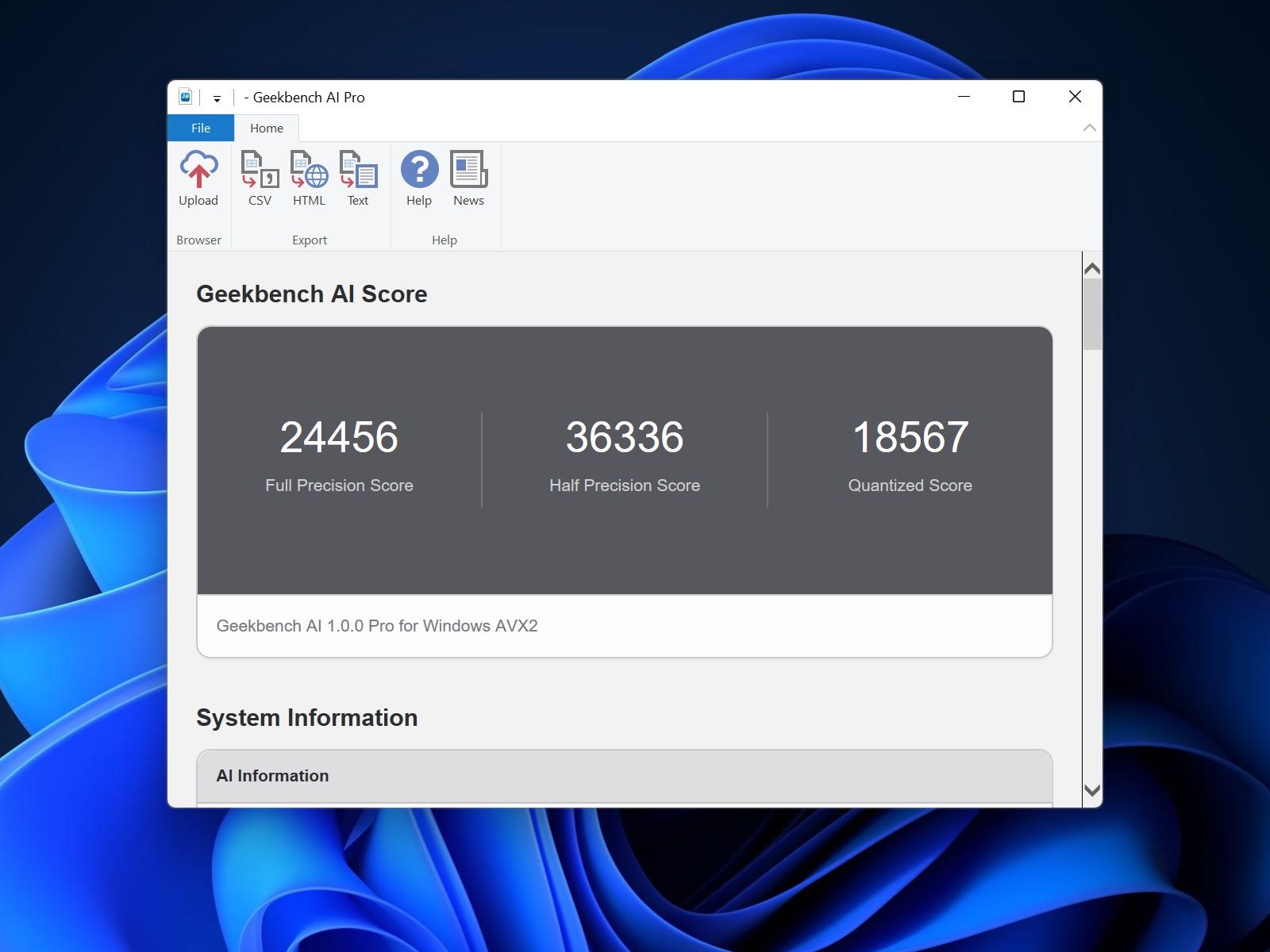The height and width of the screenshot is (952, 1270).
Task: Click the Geekbench AI Score heading
Action: point(312,294)
